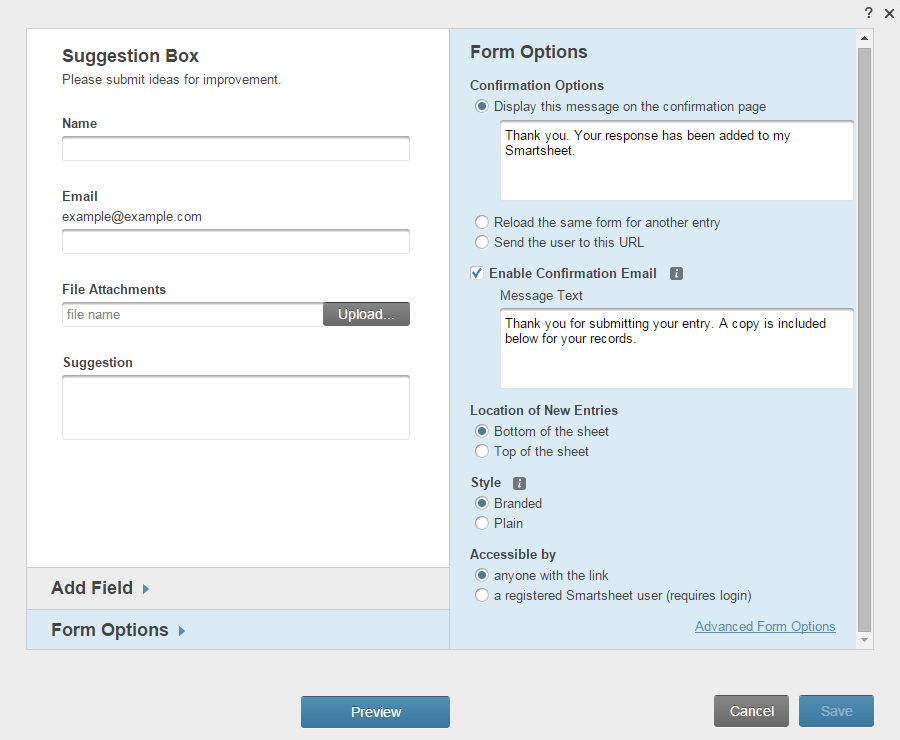Screen dimensions: 900x740
Task: Click the scroll down arrow in options panel
Action: point(865,640)
